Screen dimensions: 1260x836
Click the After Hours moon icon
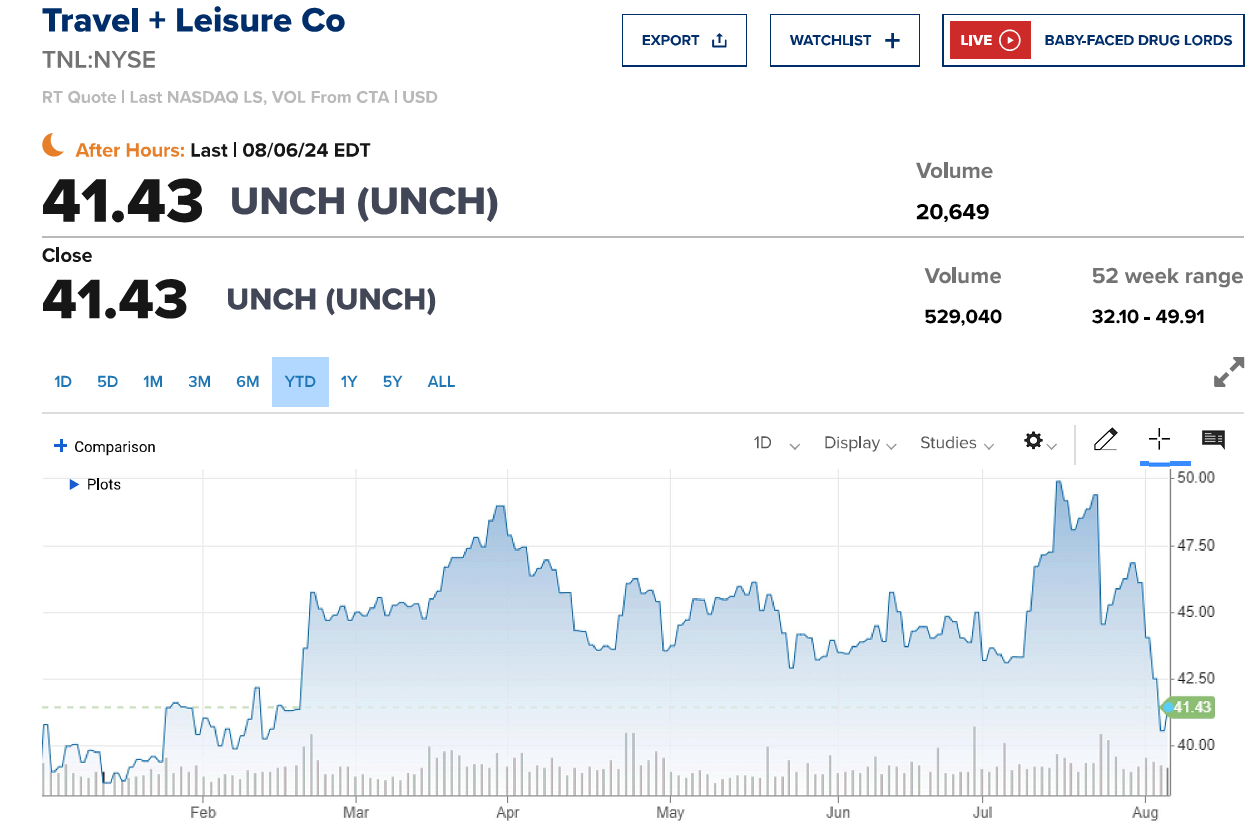(53, 146)
